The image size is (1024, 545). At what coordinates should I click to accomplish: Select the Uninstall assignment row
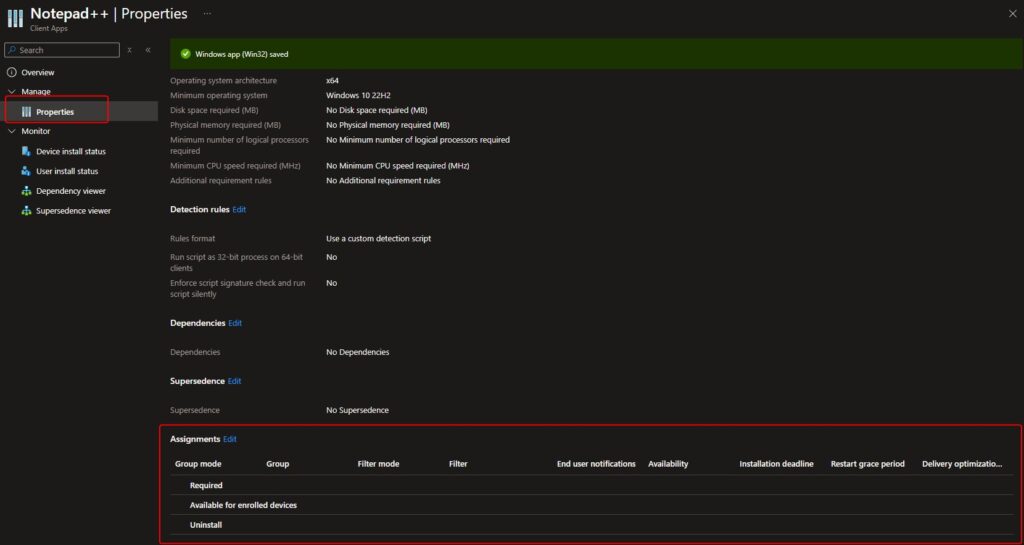pyautogui.click(x=592, y=525)
